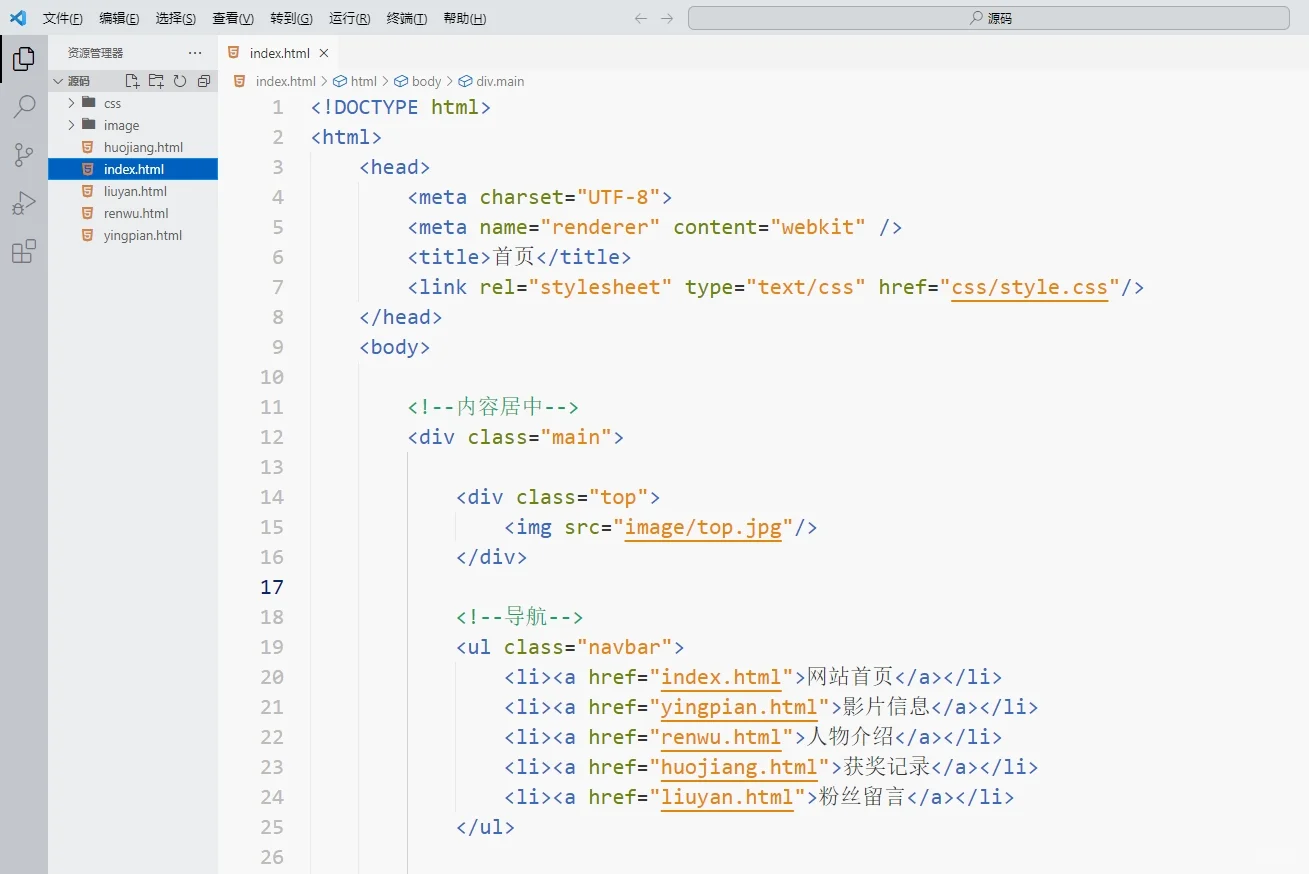The height and width of the screenshot is (874, 1309).
Task: Refresh the Explorer file list
Action: (x=180, y=81)
